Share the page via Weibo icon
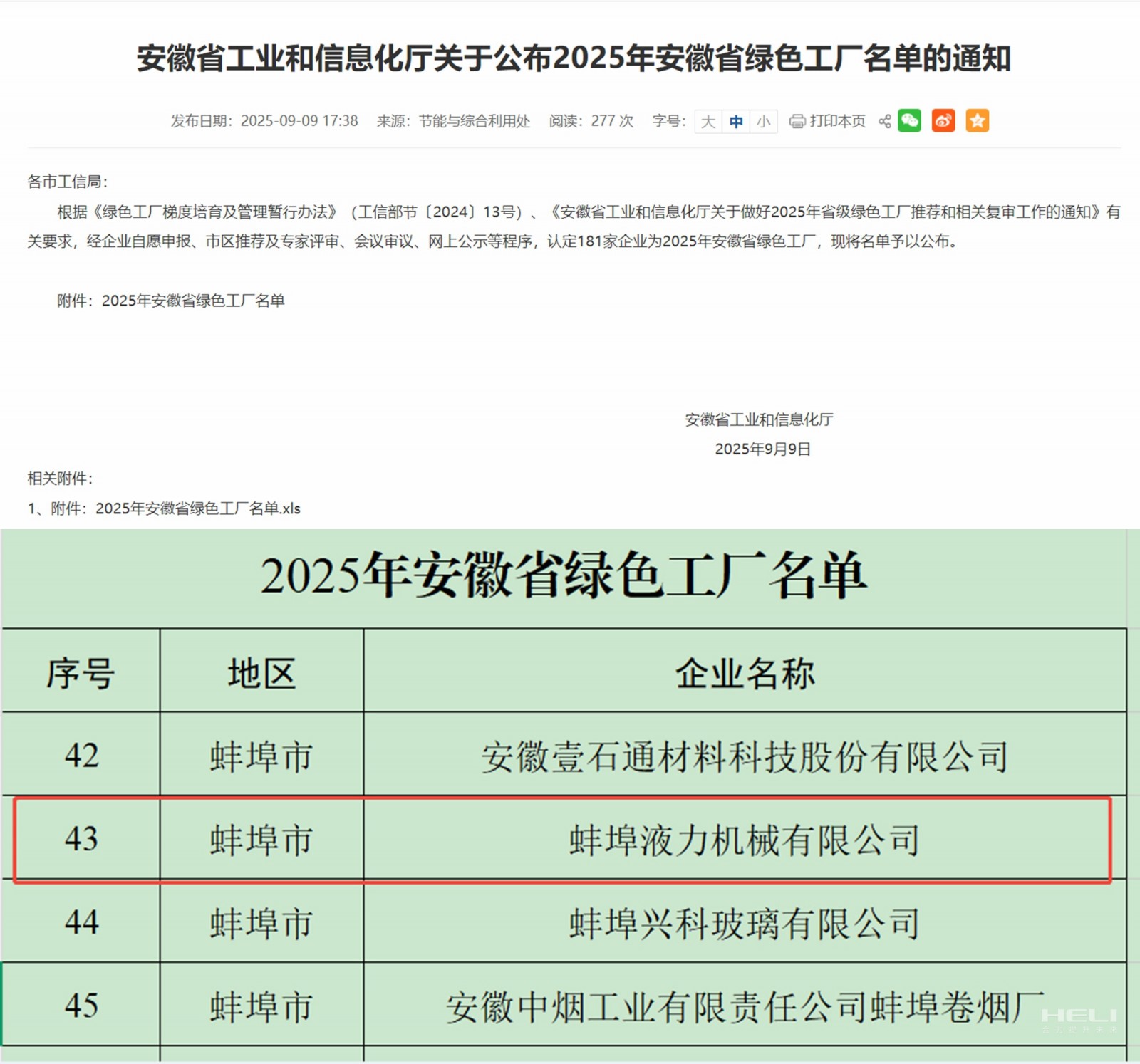The width and height of the screenshot is (1140, 1064). pos(942,121)
